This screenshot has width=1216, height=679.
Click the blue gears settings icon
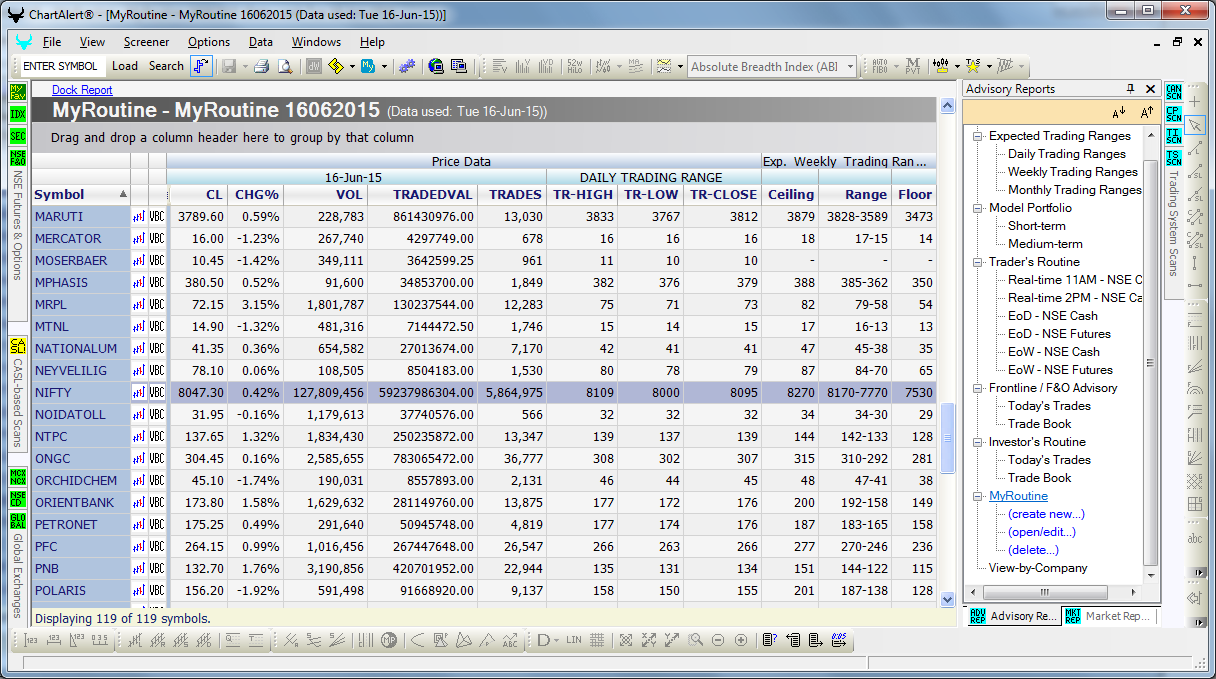(406, 67)
